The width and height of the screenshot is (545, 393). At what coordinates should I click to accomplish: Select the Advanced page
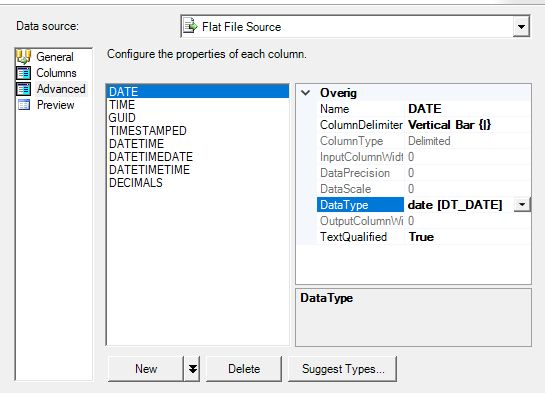tap(61, 89)
